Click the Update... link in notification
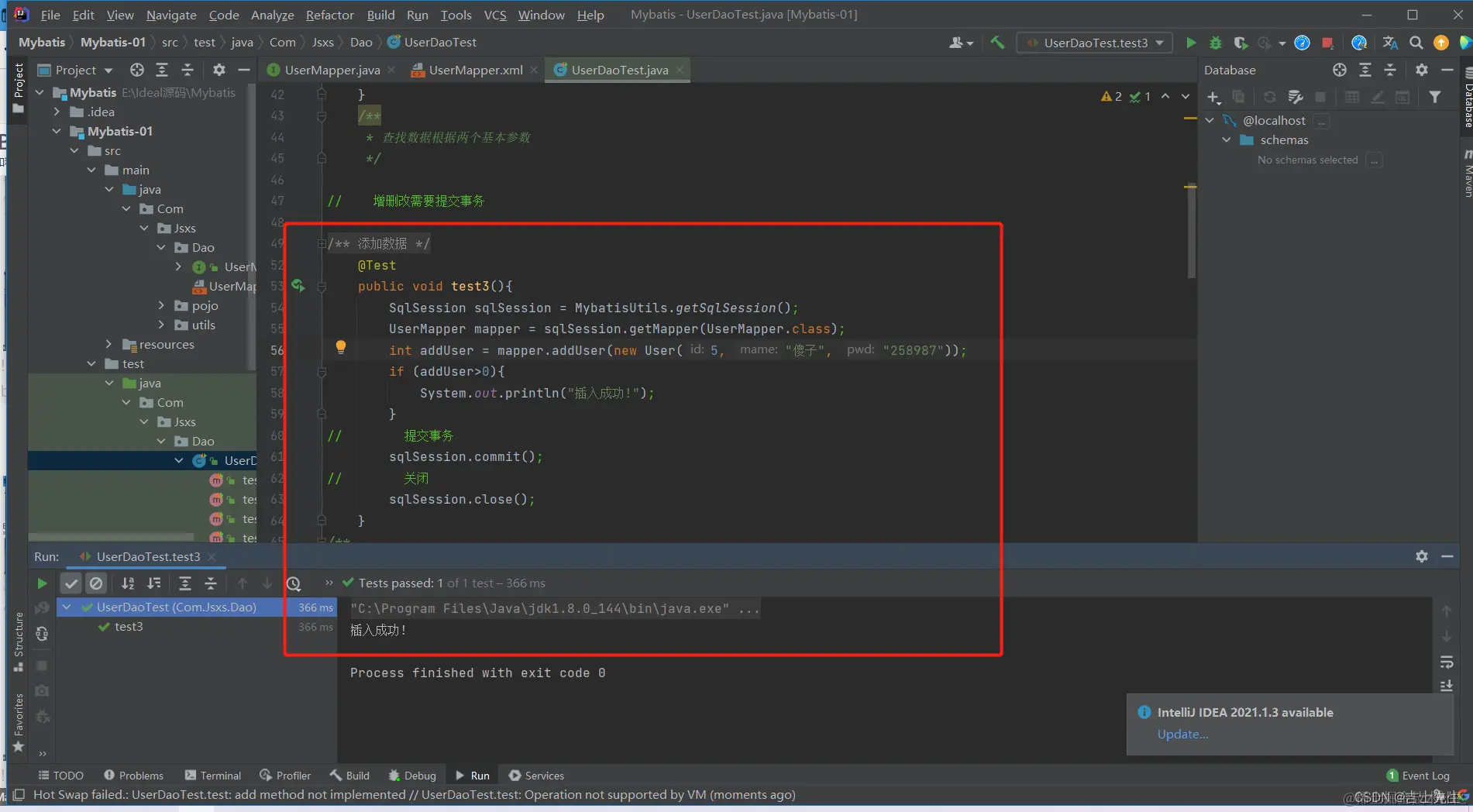Screen dimensions: 1473x812 [1182, 734]
